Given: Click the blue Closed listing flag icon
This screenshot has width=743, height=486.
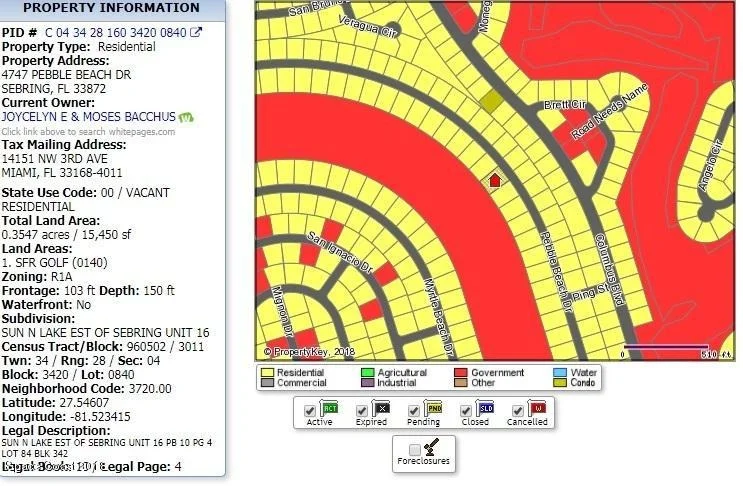Looking at the screenshot, I should click(485, 408).
